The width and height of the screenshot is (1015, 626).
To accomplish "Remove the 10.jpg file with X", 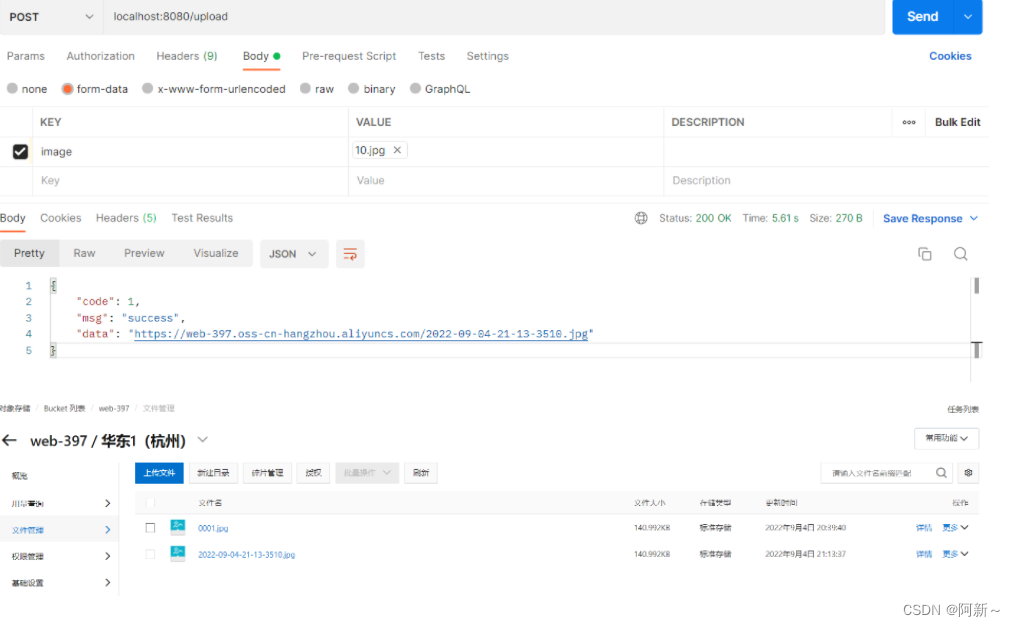I will [397, 150].
